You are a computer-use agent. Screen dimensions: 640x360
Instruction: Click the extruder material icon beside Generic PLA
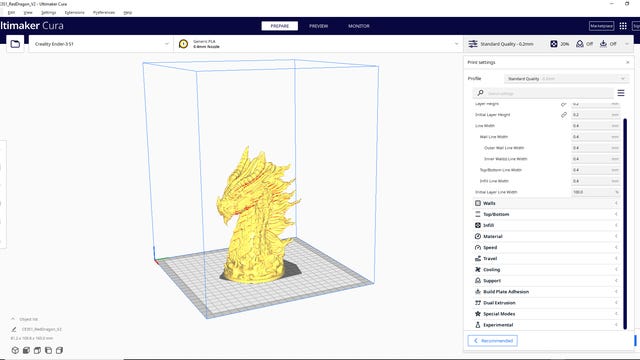[183, 44]
